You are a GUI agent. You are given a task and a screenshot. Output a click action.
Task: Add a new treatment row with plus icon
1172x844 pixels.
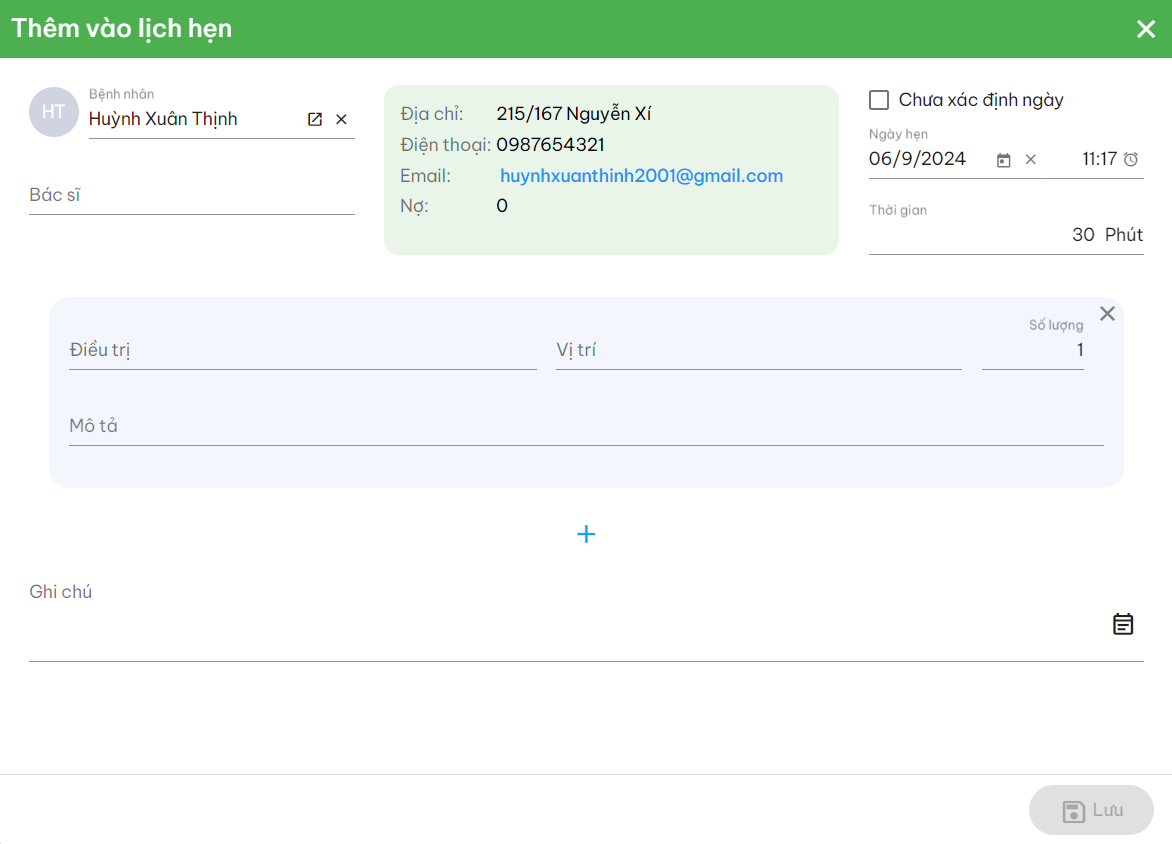click(x=586, y=534)
